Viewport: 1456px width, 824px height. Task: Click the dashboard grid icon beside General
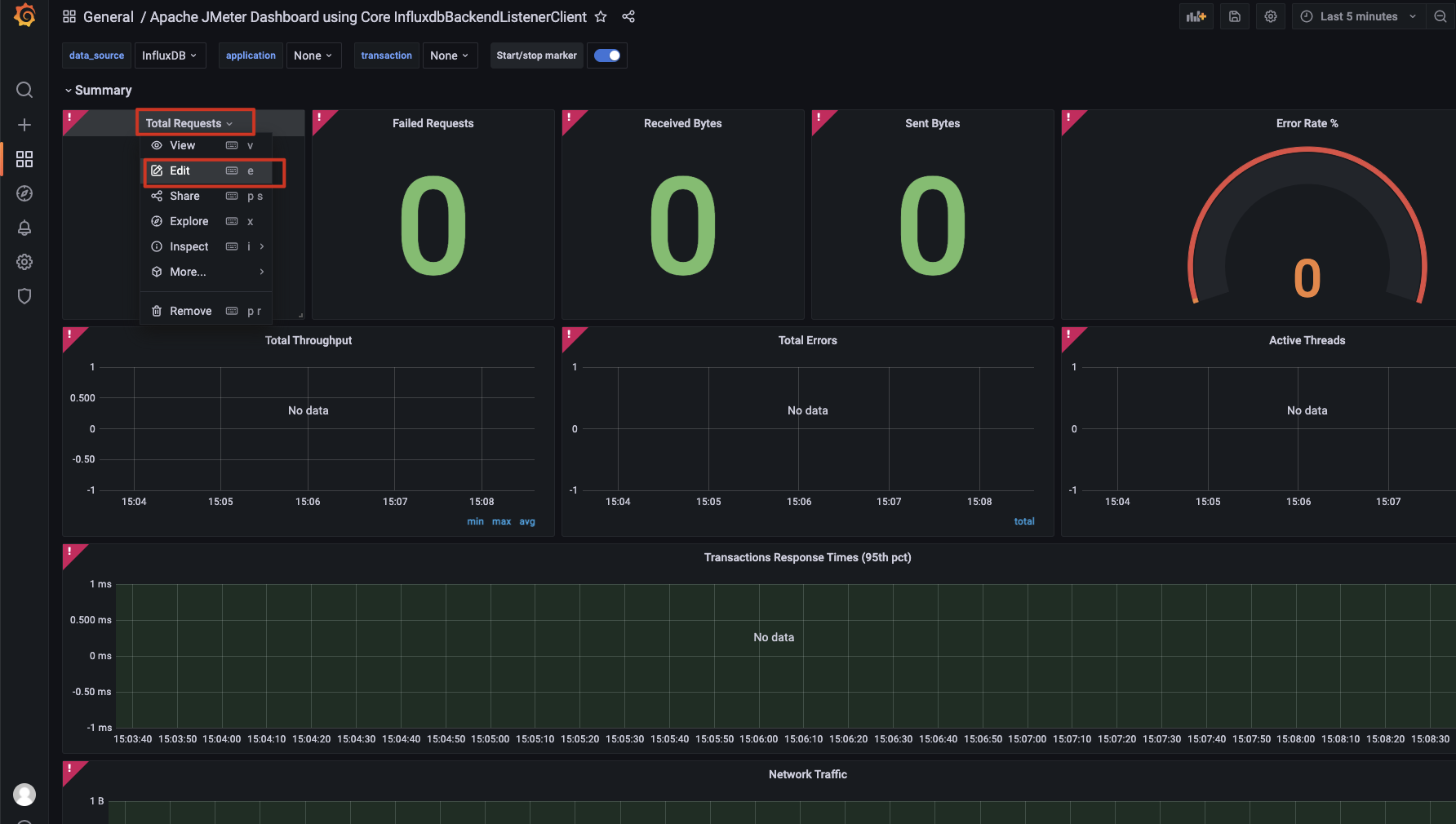(x=69, y=16)
